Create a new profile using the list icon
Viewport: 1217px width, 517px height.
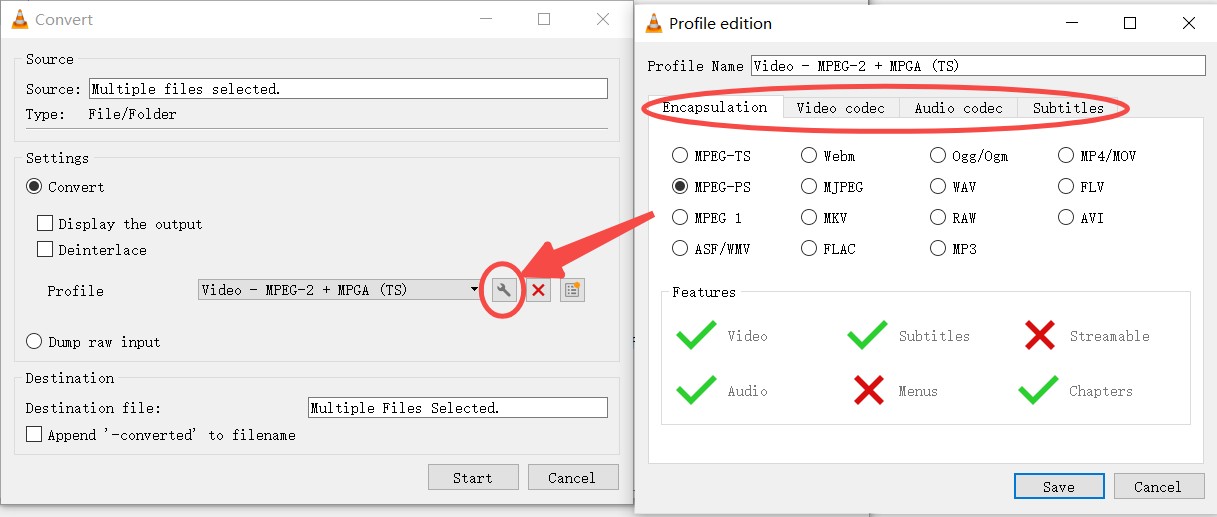tap(572, 290)
